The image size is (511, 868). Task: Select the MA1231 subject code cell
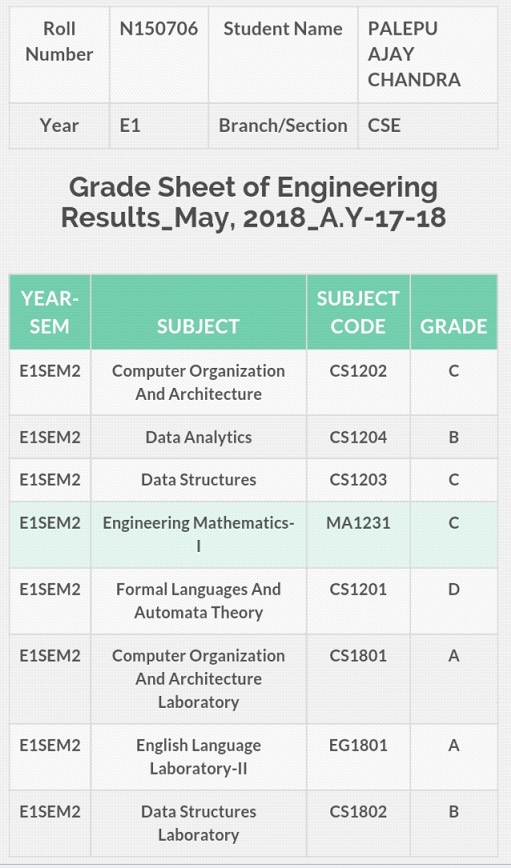click(358, 535)
